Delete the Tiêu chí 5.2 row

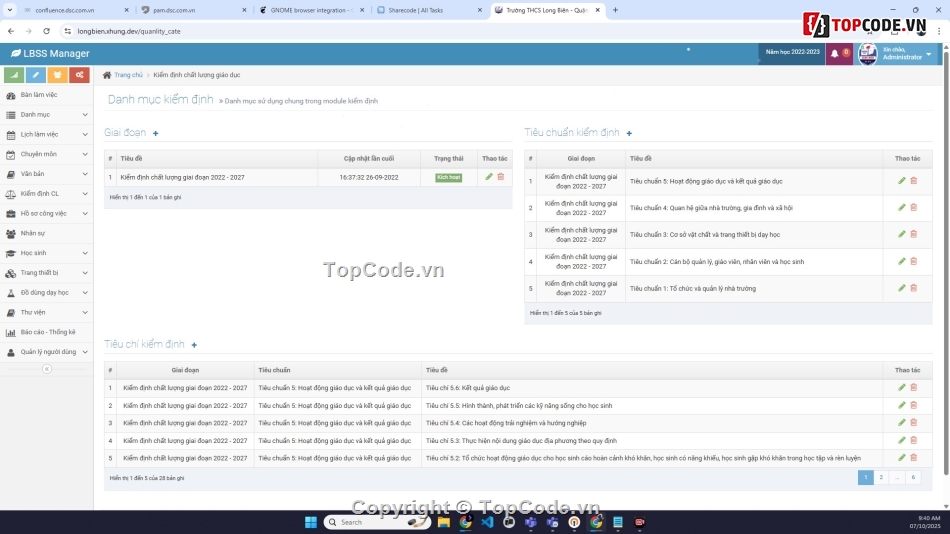pyautogui.click(x=913, y=458)
